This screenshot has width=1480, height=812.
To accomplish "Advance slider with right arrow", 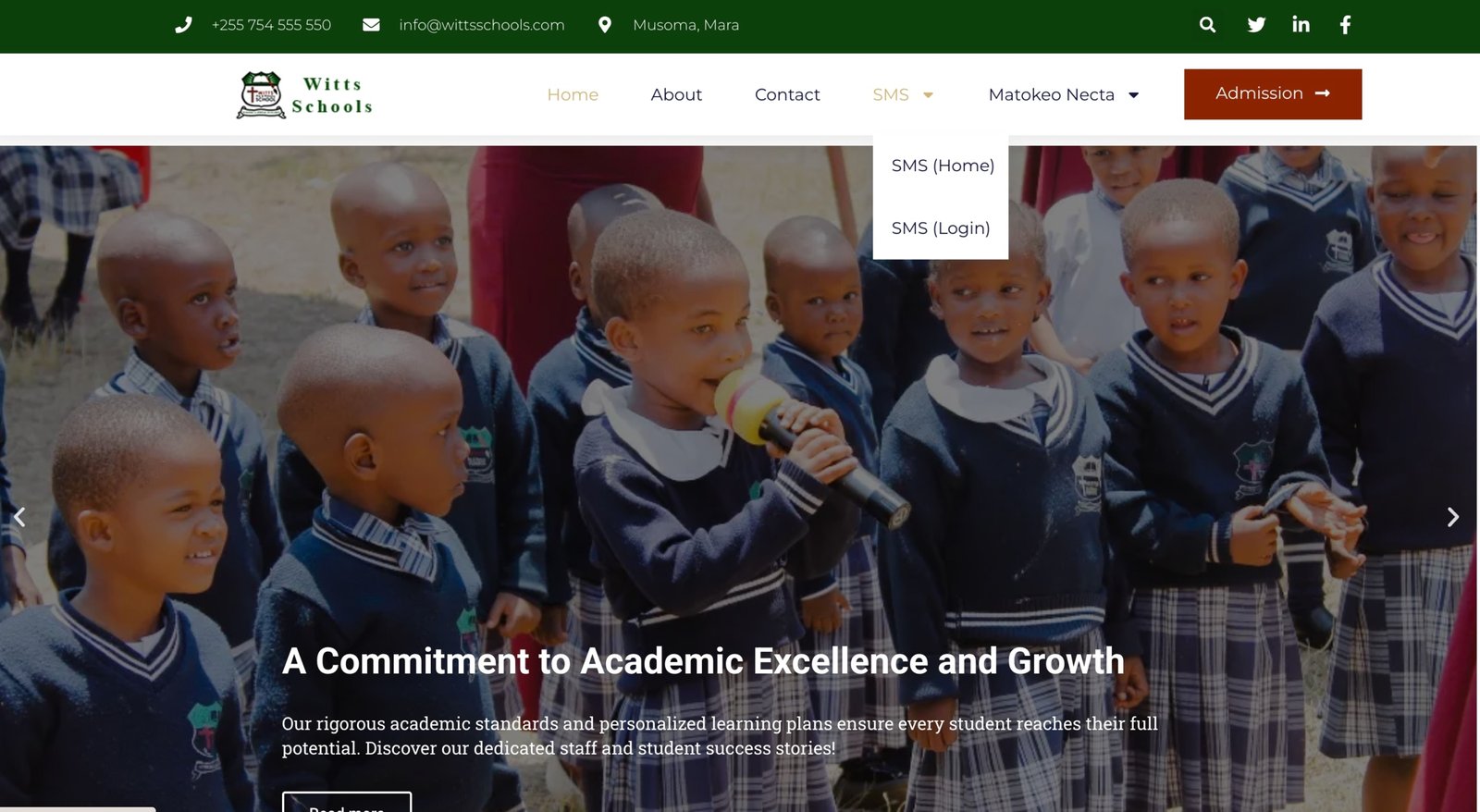I will (x=1453, y=517).
